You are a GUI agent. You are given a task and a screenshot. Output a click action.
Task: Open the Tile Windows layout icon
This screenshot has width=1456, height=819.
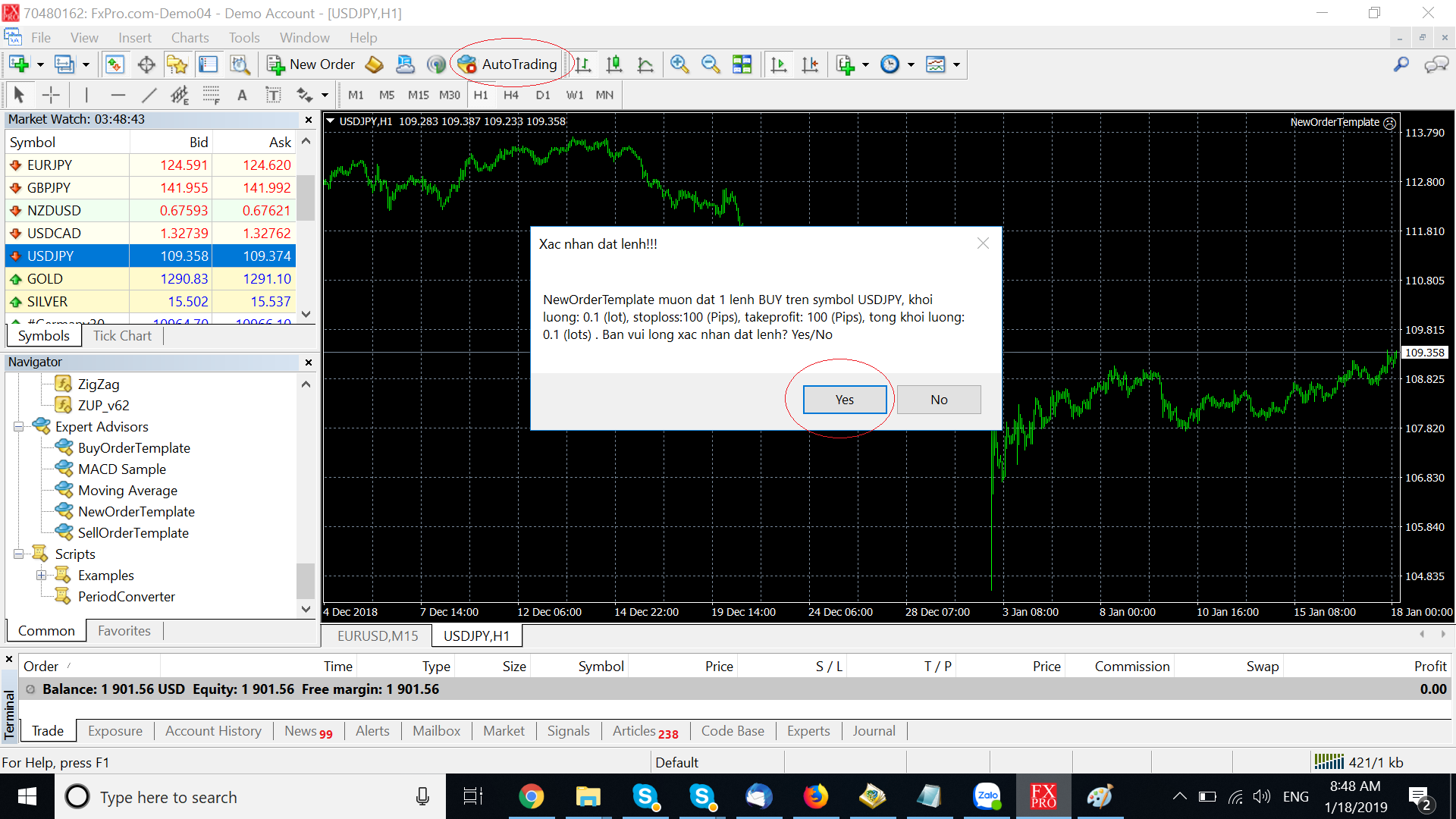[x=742, y=64]
